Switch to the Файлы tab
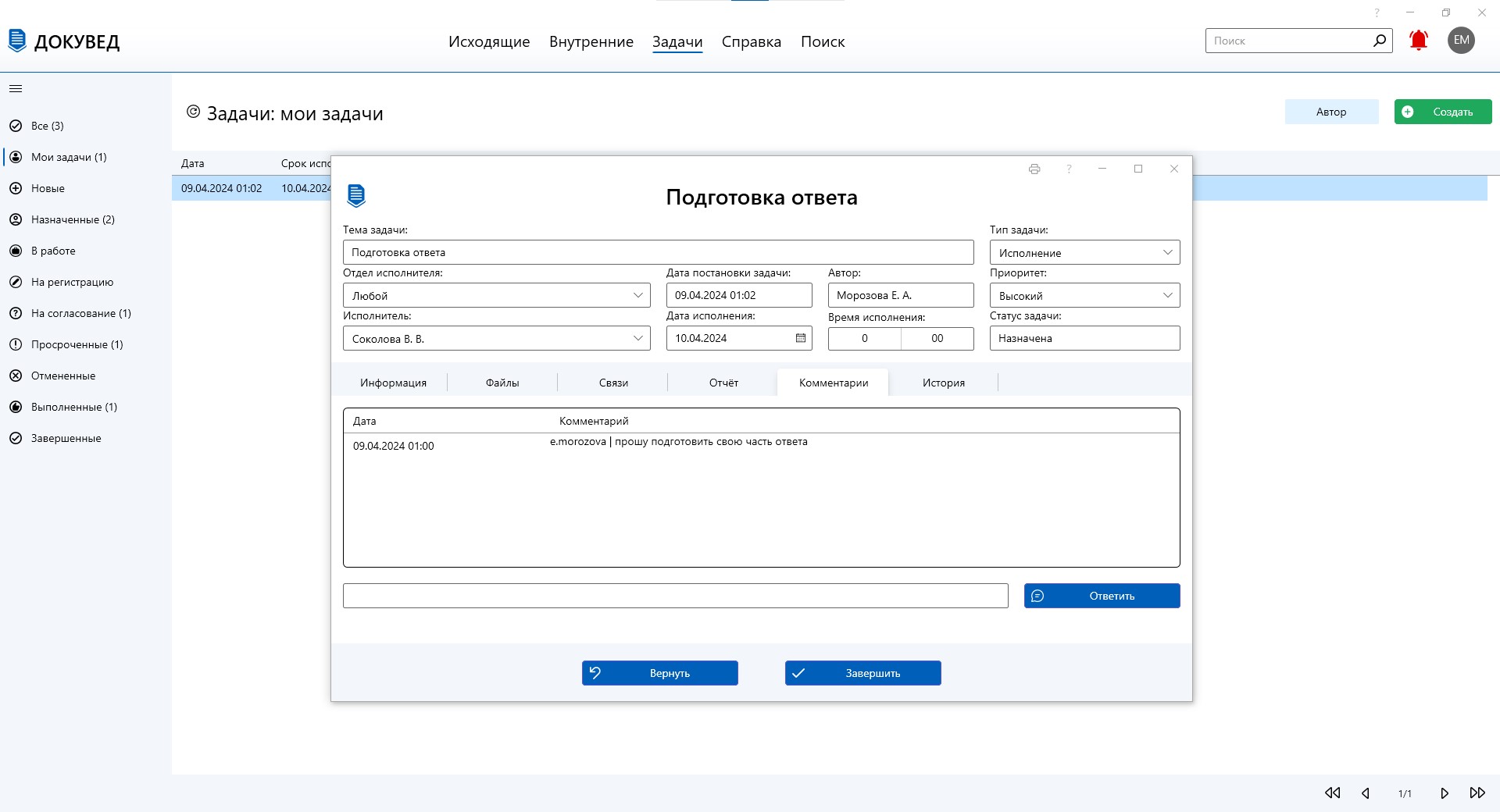Screen dimensions: 1500x812 pyautogui.click(x=502, y=383)
